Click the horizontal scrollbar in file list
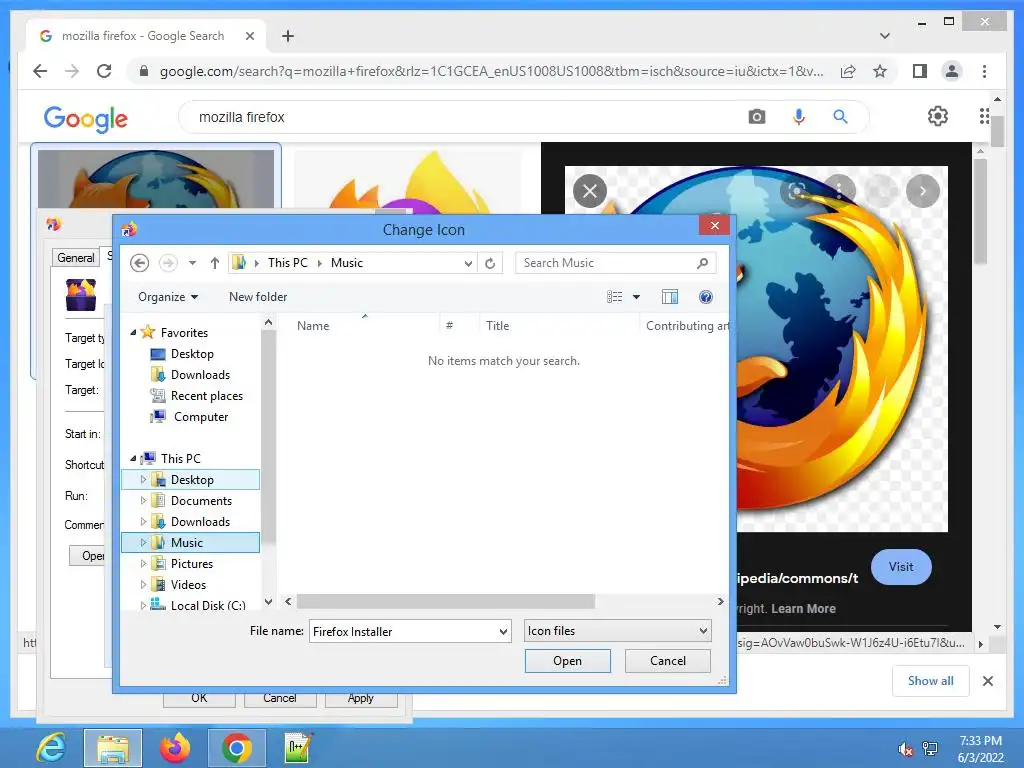The image size is (1024, 768). tap(445, 601)
